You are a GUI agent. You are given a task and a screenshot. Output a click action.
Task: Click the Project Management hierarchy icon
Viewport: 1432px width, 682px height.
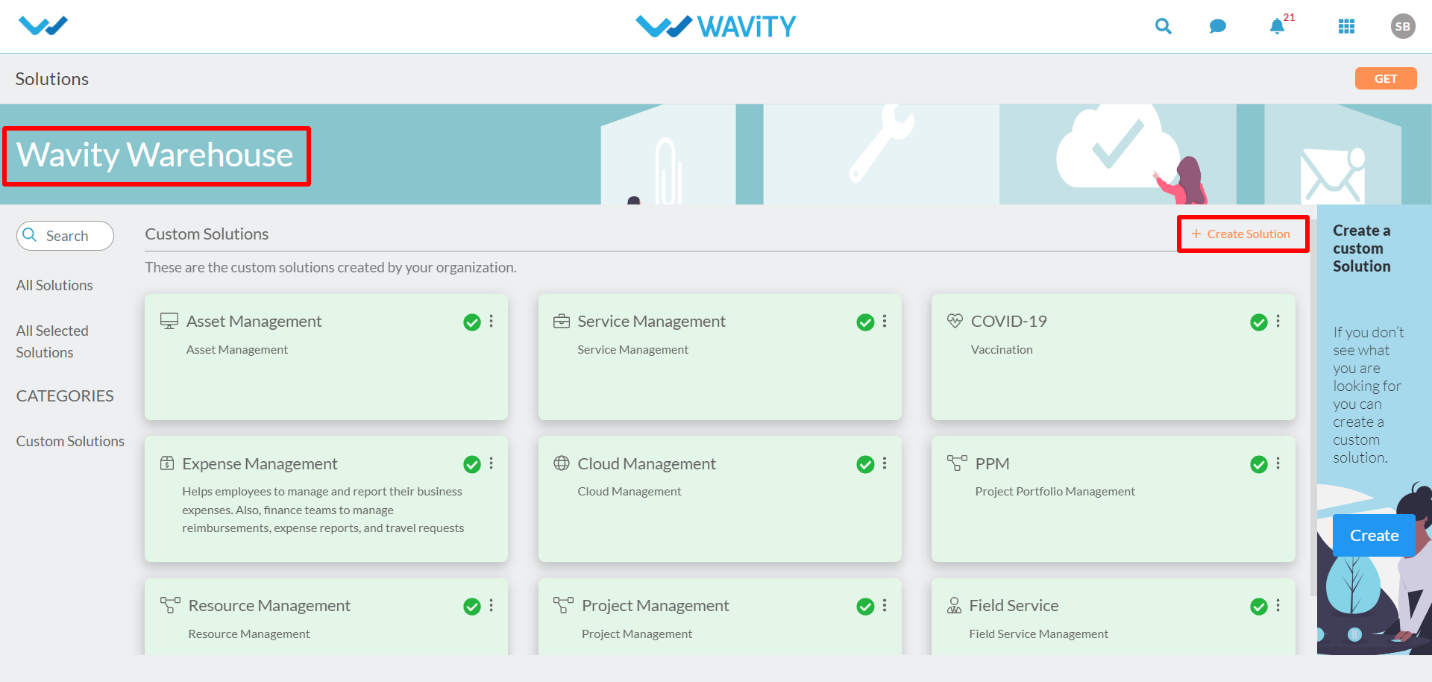point(563,605)
